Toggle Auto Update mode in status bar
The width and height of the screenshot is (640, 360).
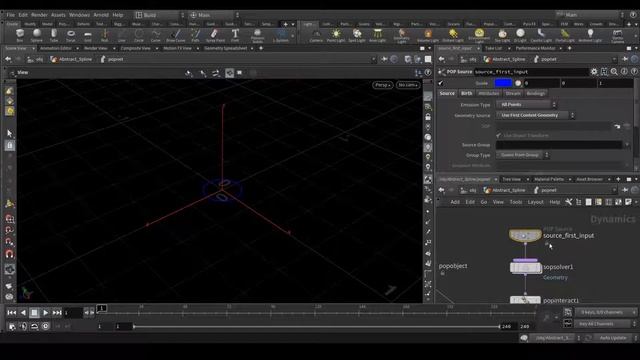(x=612, y=338)
